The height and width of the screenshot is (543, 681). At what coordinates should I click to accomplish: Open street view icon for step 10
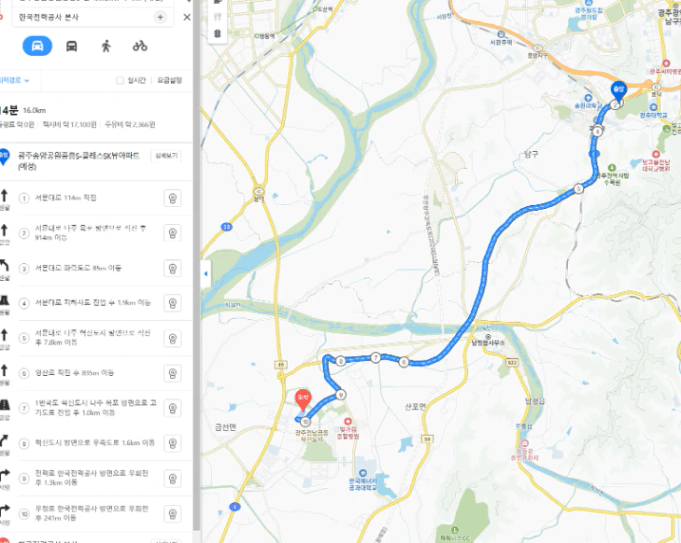172,514
